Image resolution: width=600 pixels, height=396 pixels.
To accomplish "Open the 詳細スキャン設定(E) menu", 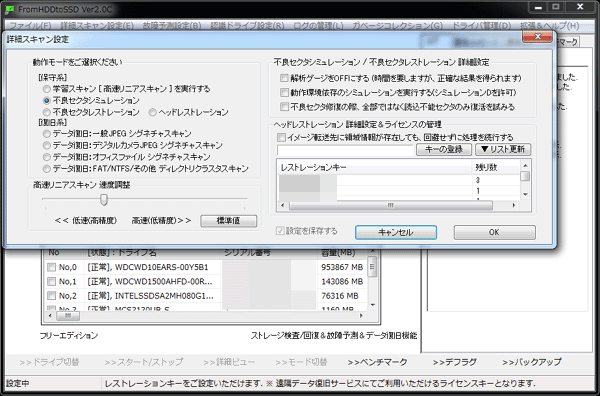I will (x=97, y=26).
